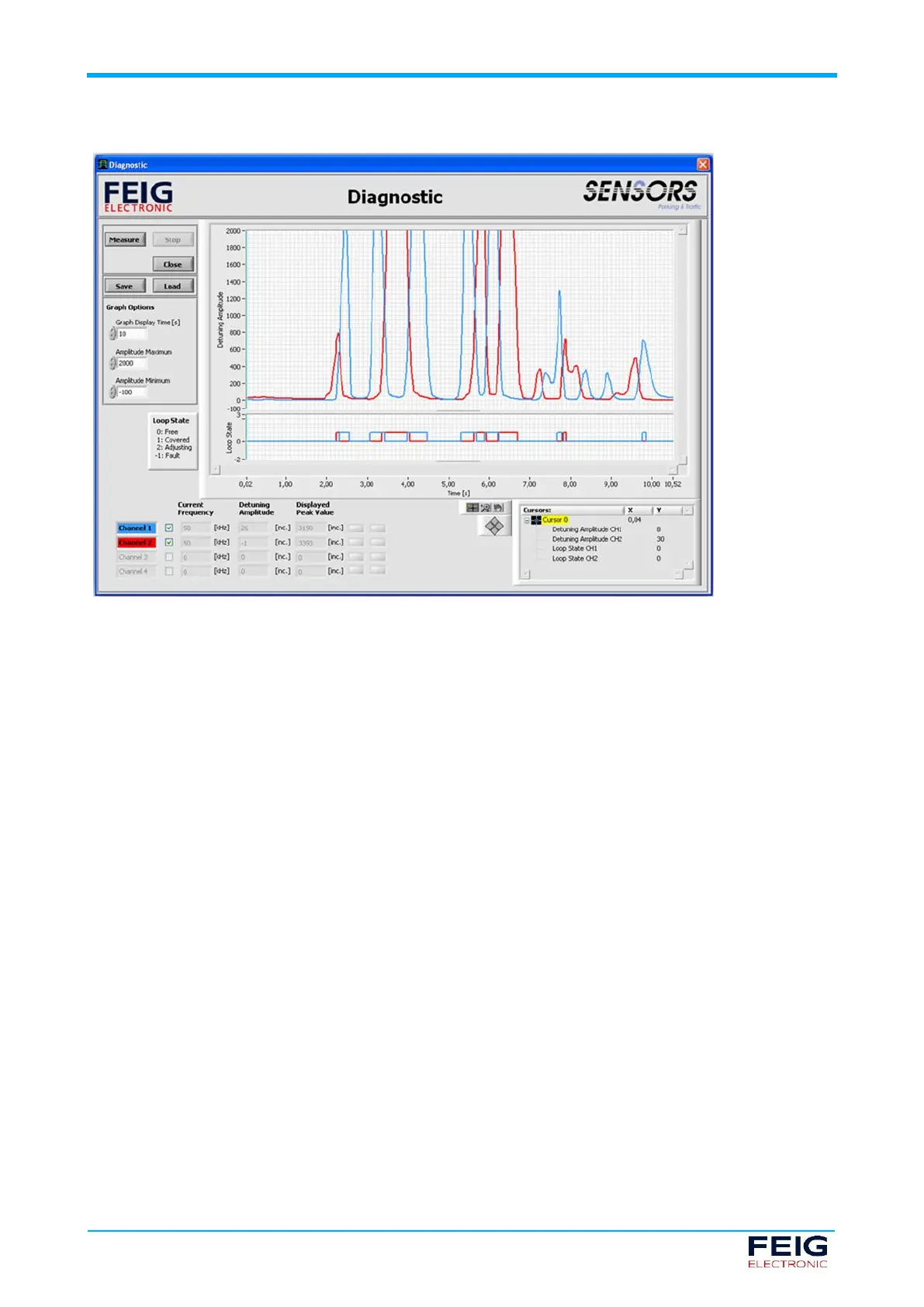Click Channel 1 current frequency field

pyautogui.click(x=196, y=528)
